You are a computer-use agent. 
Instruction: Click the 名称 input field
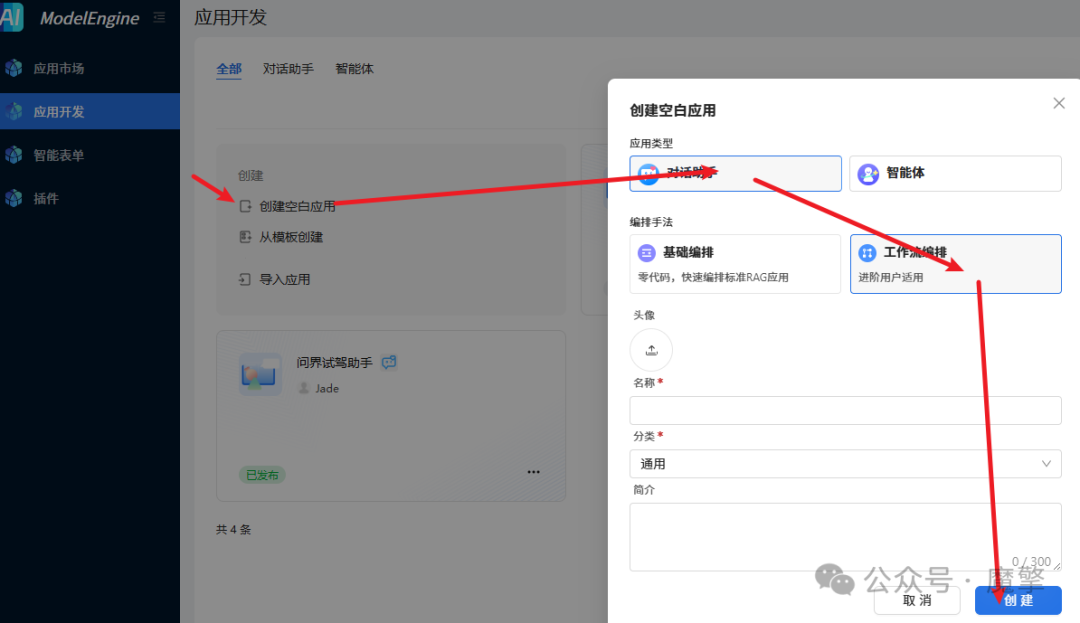click(x=845, y=410)
